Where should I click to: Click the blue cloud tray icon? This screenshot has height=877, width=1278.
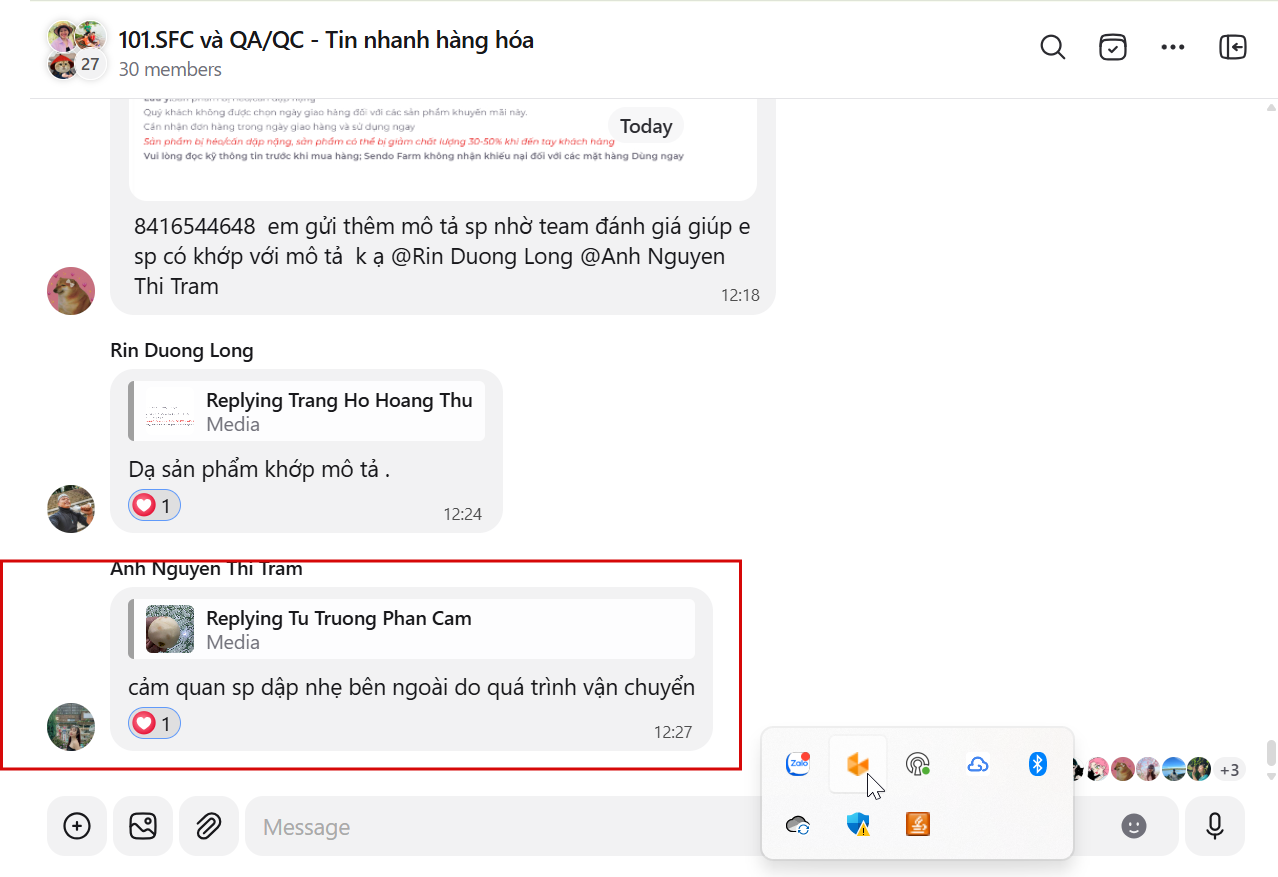click(978, 765)
